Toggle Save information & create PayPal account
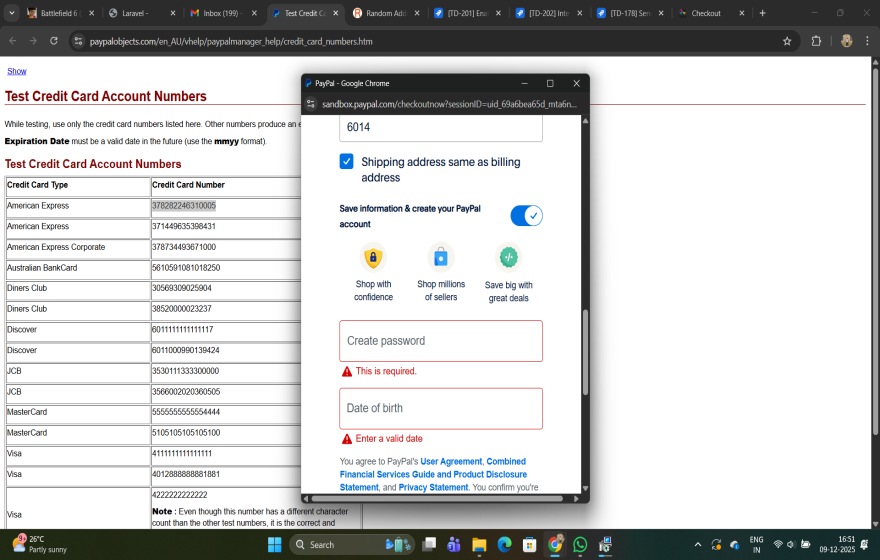This screenshot has width=880, height=560. pyautogui.click(x=526, y=215)
